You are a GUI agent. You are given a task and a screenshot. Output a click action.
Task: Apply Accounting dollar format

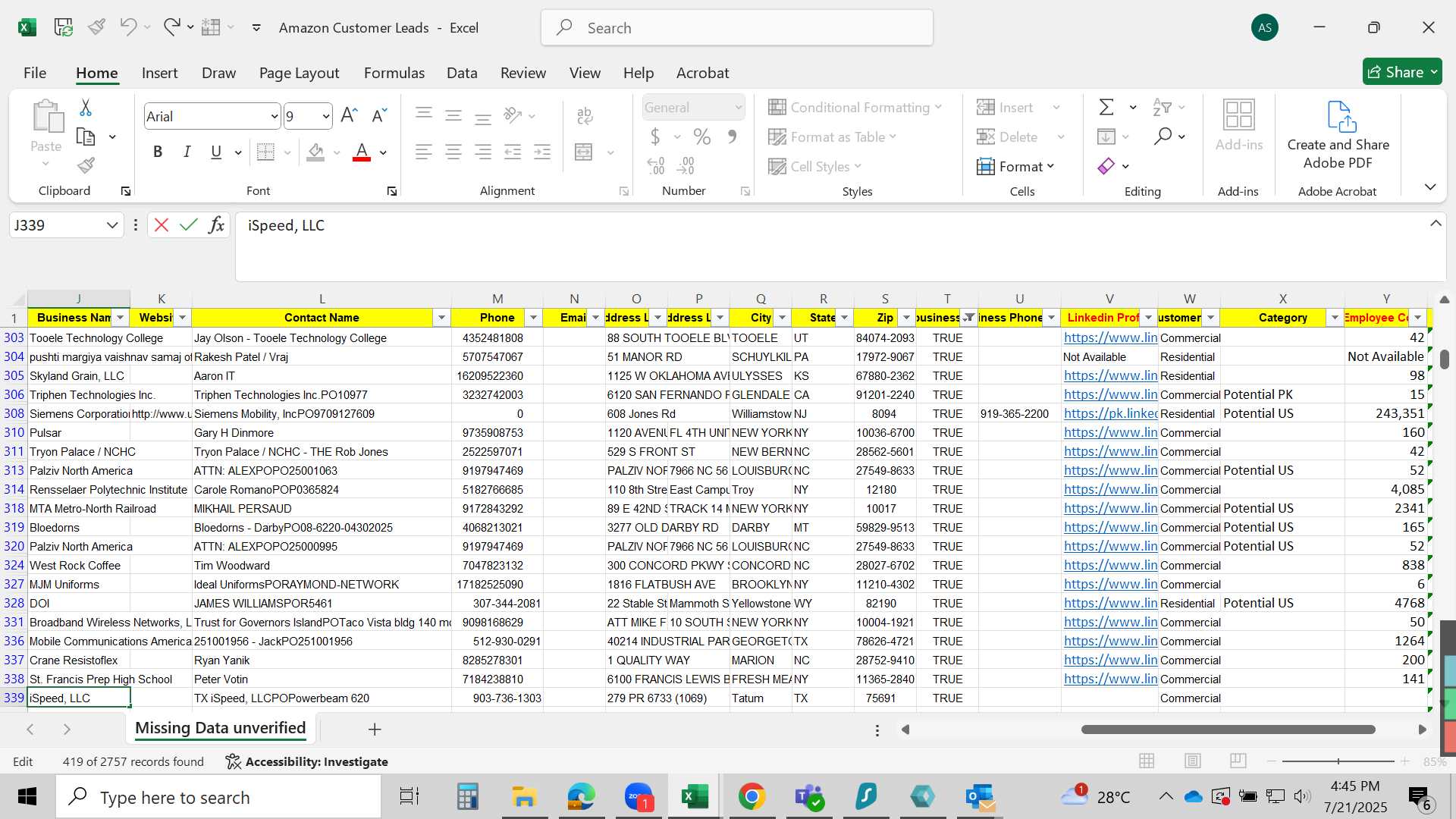[x=655, y=136]
